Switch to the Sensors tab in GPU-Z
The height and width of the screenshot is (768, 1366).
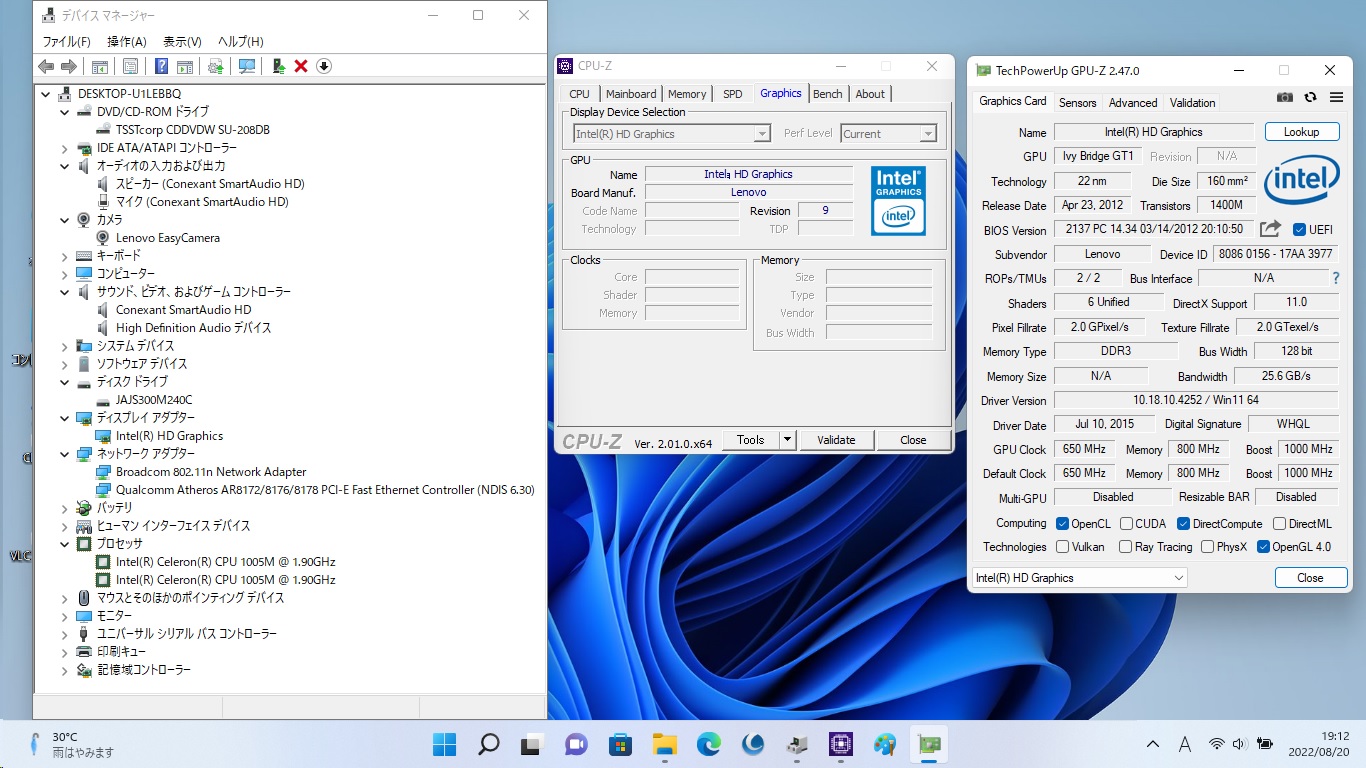[x=1077, y=102]
